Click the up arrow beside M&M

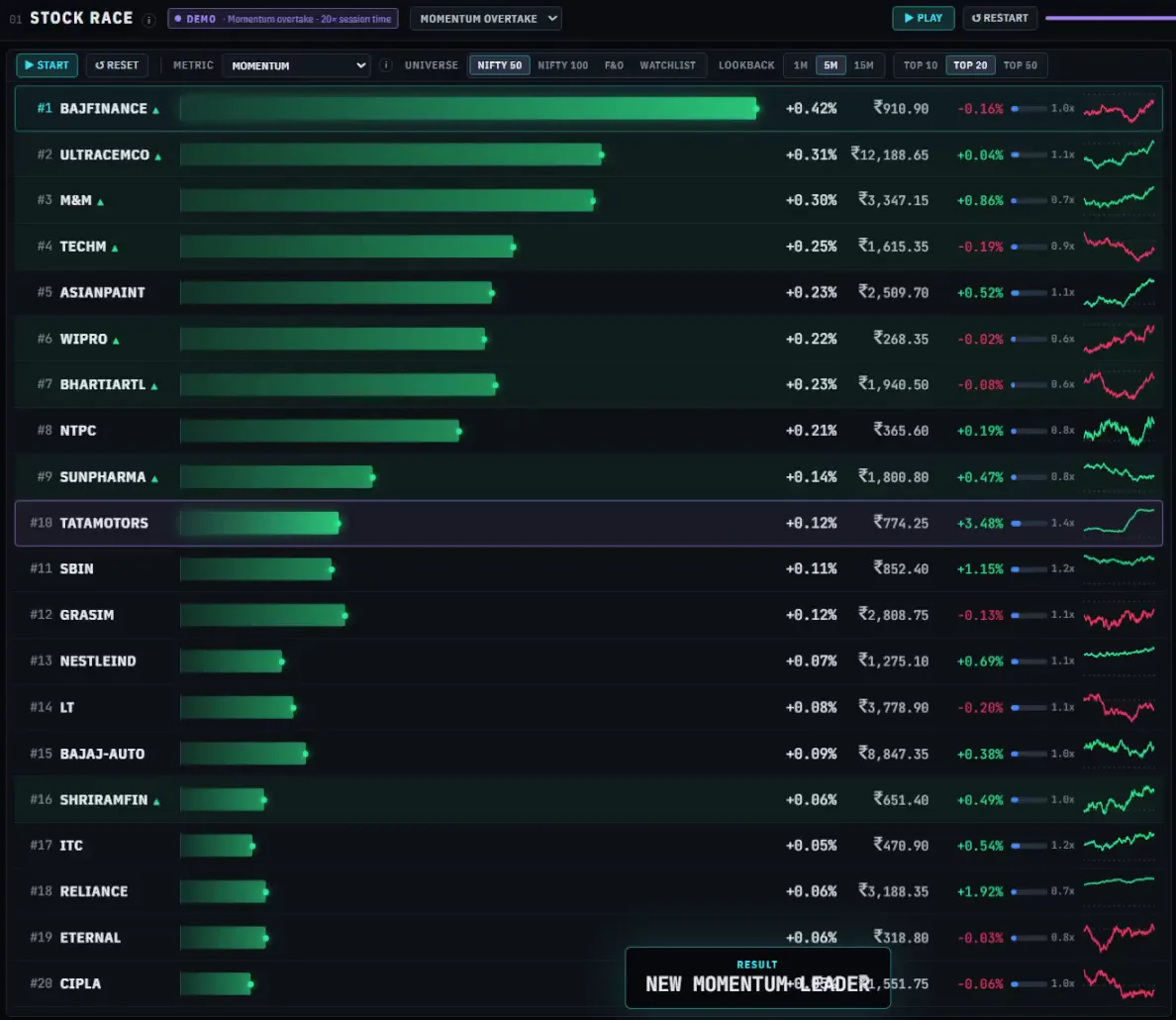pos(100,202)
